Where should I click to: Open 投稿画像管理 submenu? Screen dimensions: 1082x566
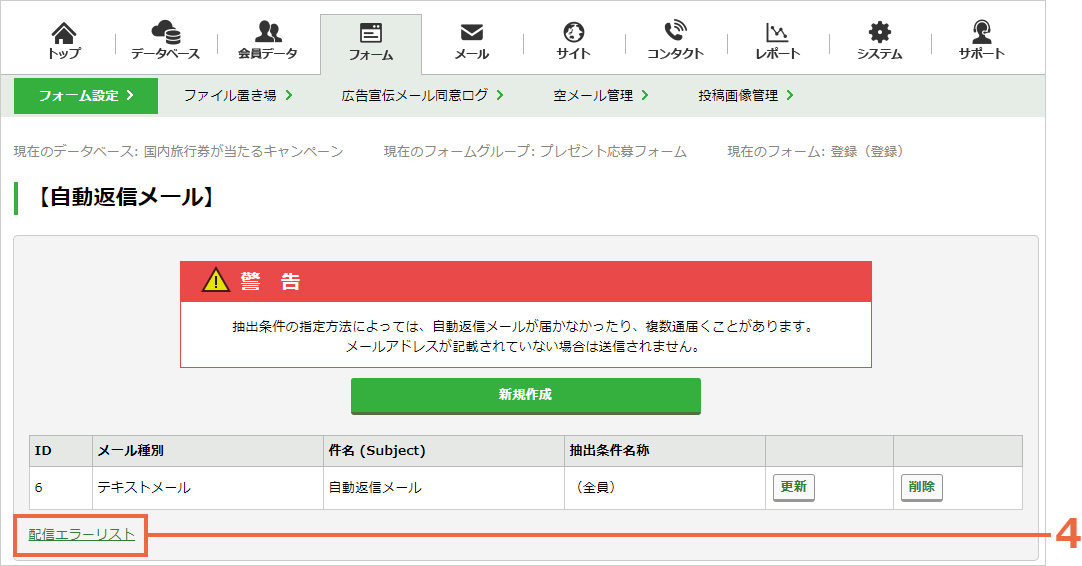click(x=746, y=95)
